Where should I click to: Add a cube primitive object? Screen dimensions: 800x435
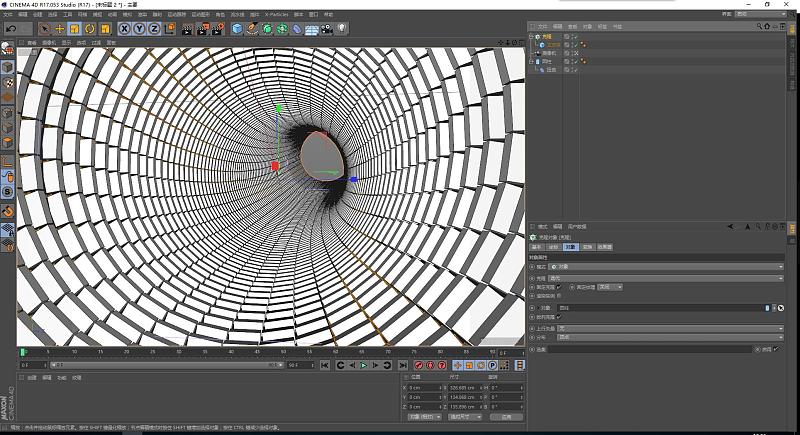tap(237, 29)
